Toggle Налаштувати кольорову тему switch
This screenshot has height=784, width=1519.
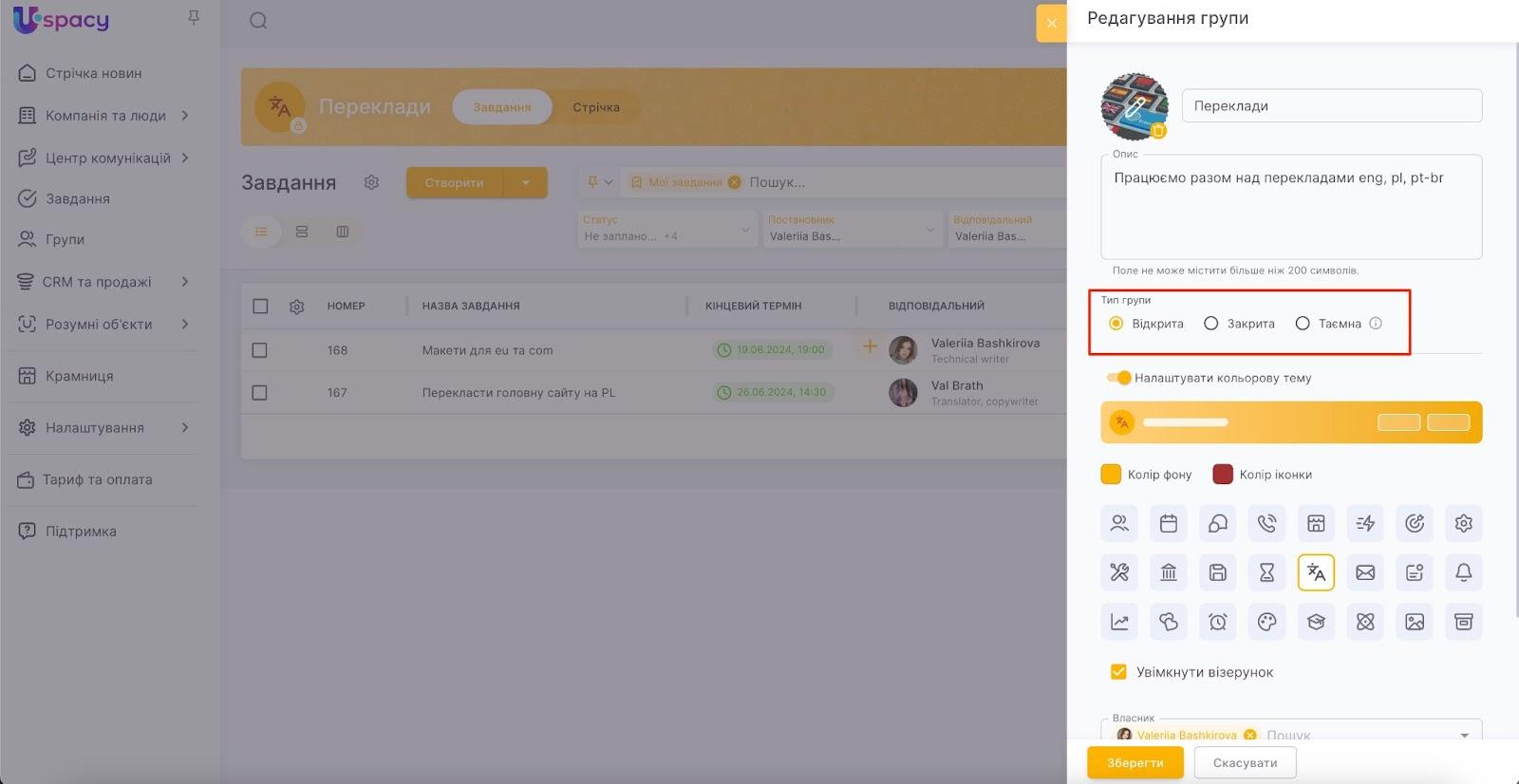click(1119, 378)
